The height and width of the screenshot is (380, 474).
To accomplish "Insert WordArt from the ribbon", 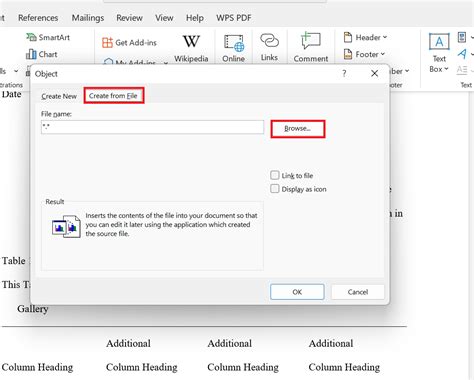I will point(462,54).
